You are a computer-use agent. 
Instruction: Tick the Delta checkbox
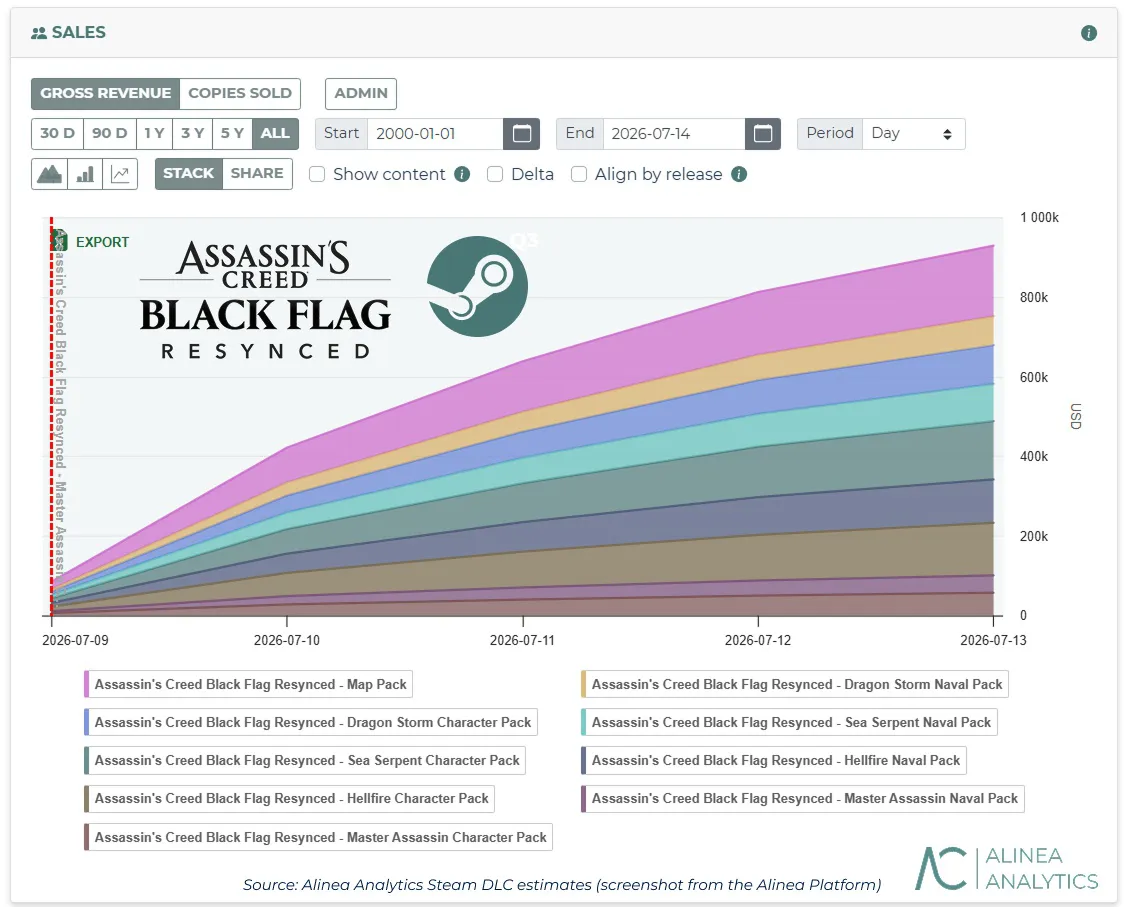pos(494,174)
